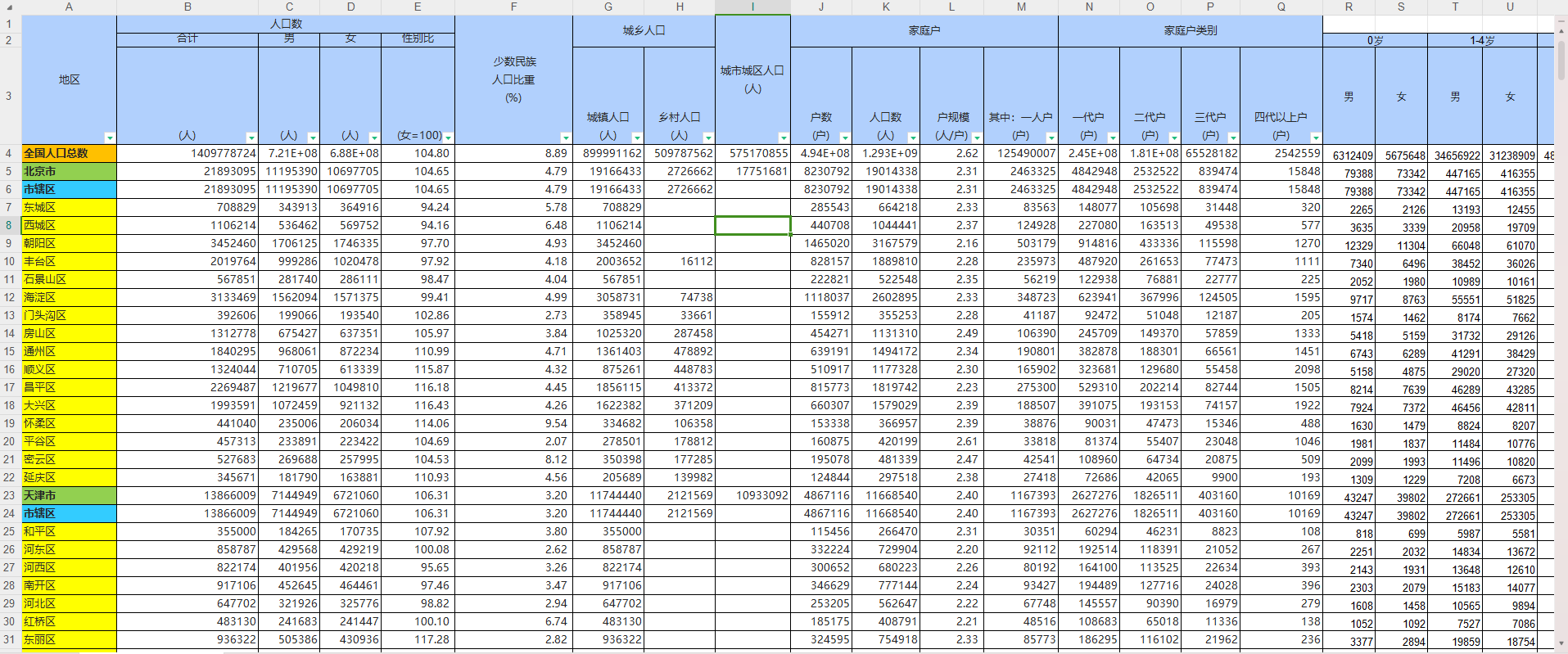This screenshot has height=654, width=1568.
Task: Select the 南开区 cell
Action: (69, 585)
